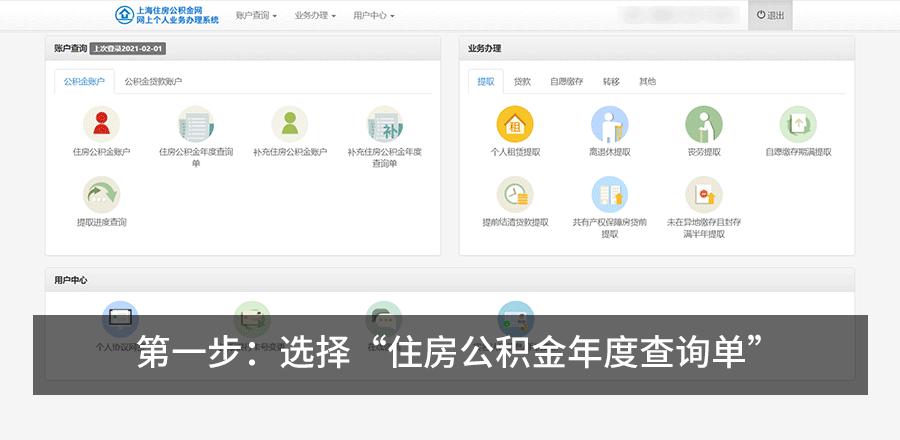Click the 丧劳提取 icon
Viewport: 900px width, 440px height.
click(703, 124)
